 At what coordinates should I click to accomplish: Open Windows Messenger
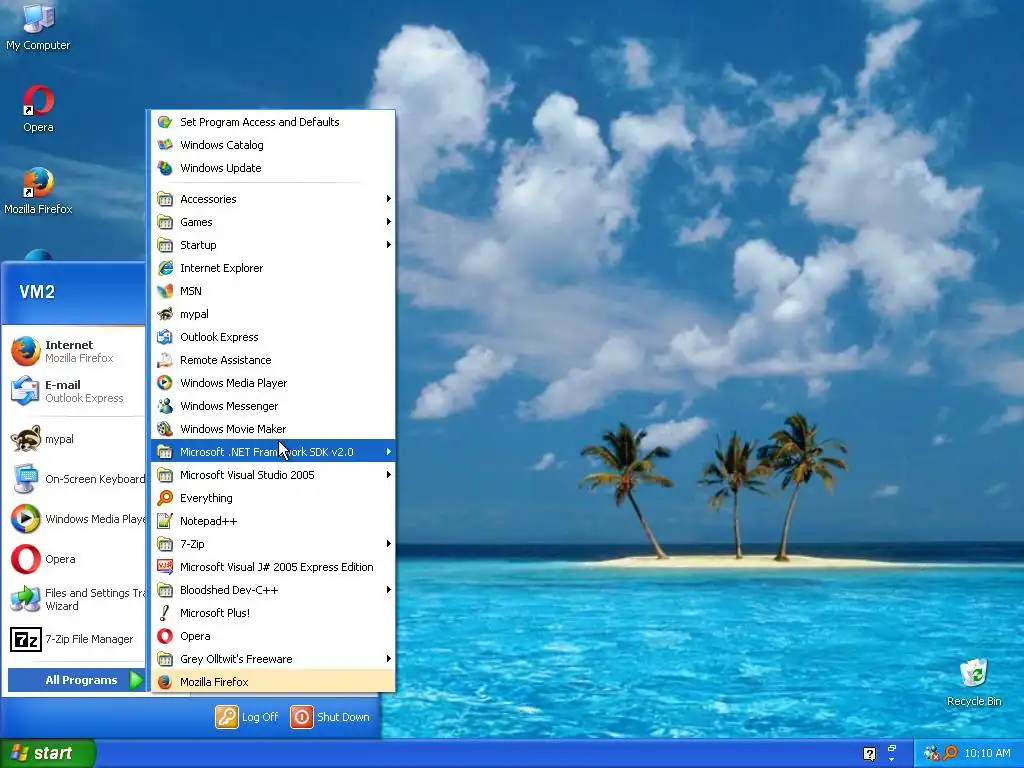(x=273, y=406)
